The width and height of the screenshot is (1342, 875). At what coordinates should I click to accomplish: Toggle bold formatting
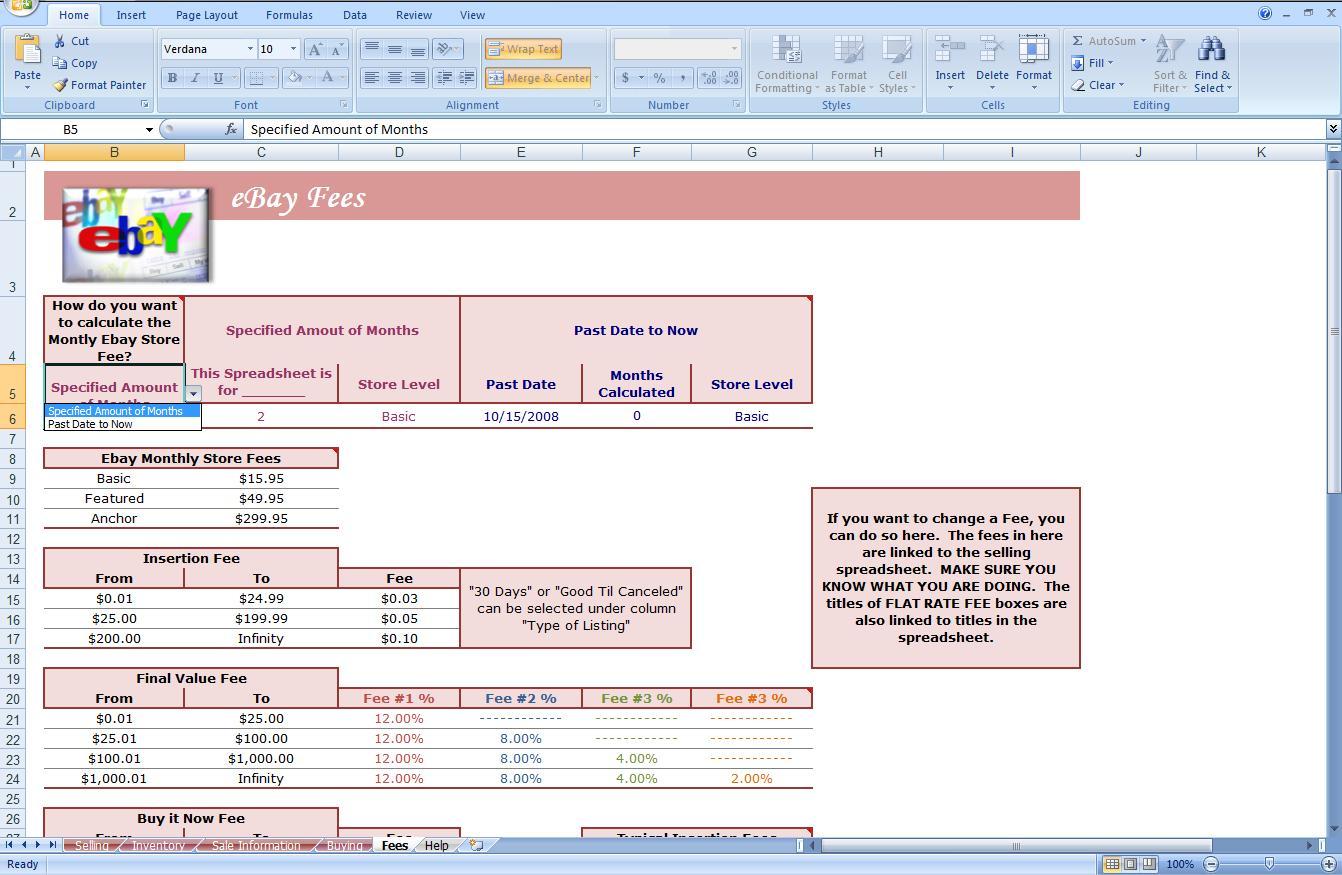172,77
